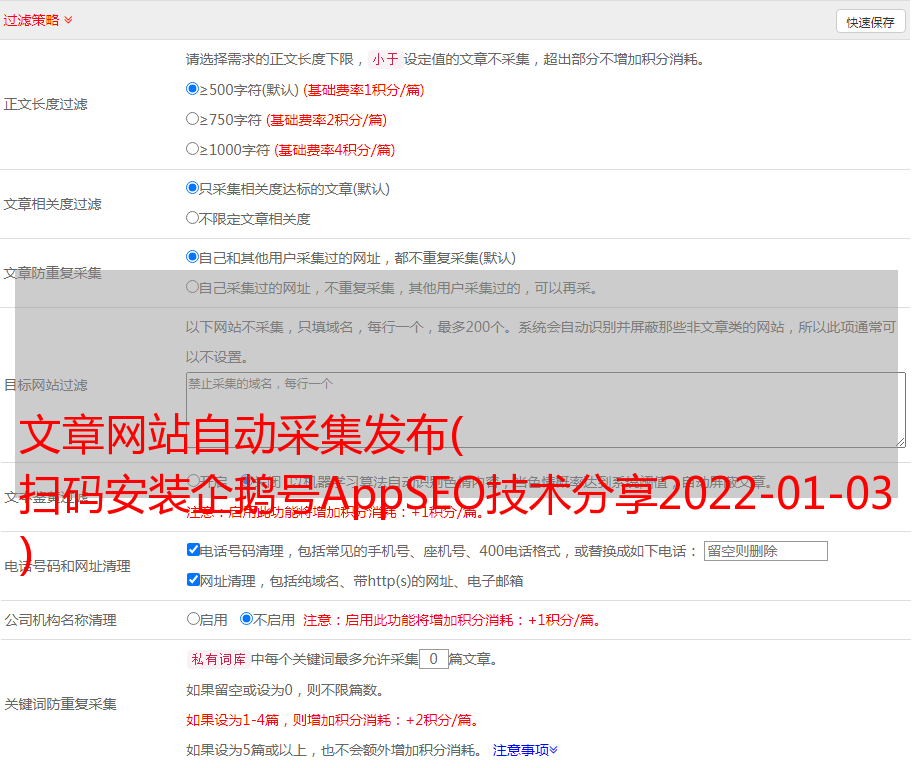Image resolution: width=912 pixels, height=768 pixels.
Task: Select 不启用 for company name cleaning
Action: pos(246,619)
